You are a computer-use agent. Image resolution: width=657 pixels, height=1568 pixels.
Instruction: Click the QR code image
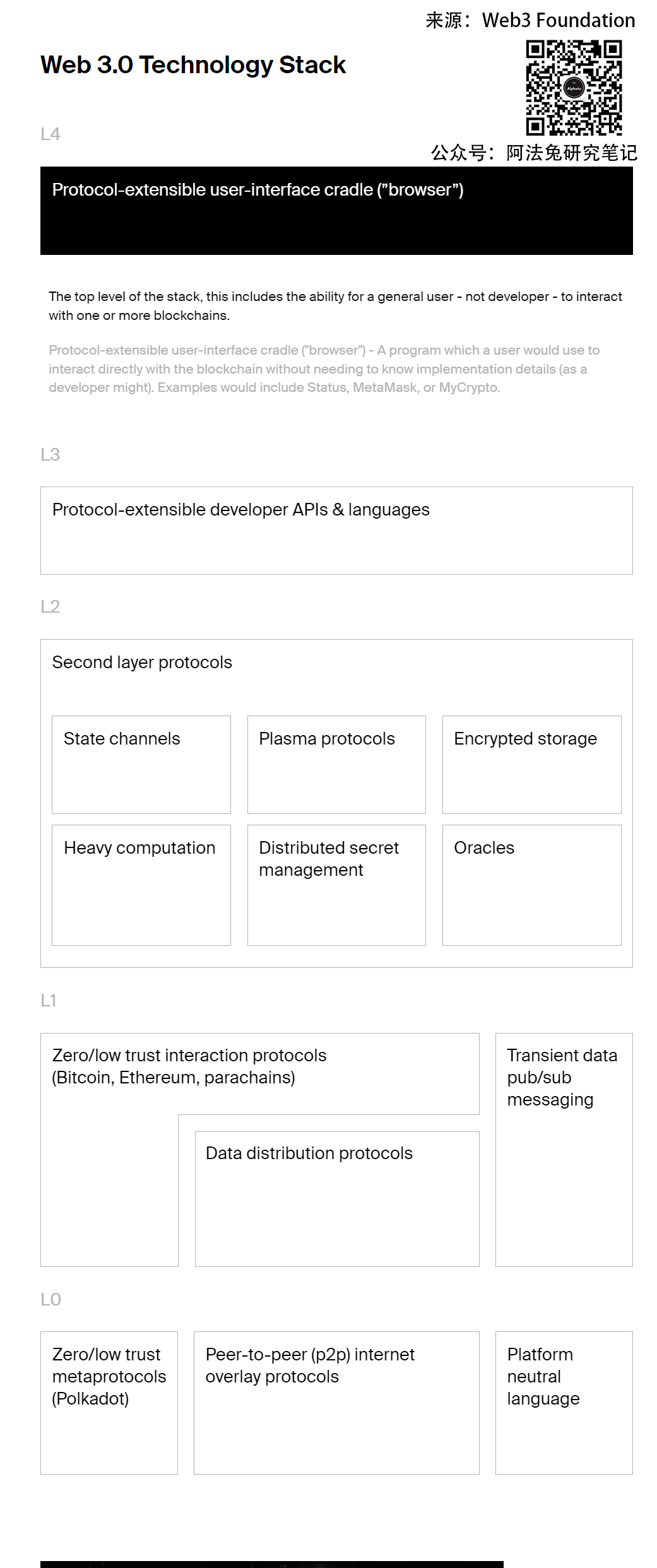[574, 88]
